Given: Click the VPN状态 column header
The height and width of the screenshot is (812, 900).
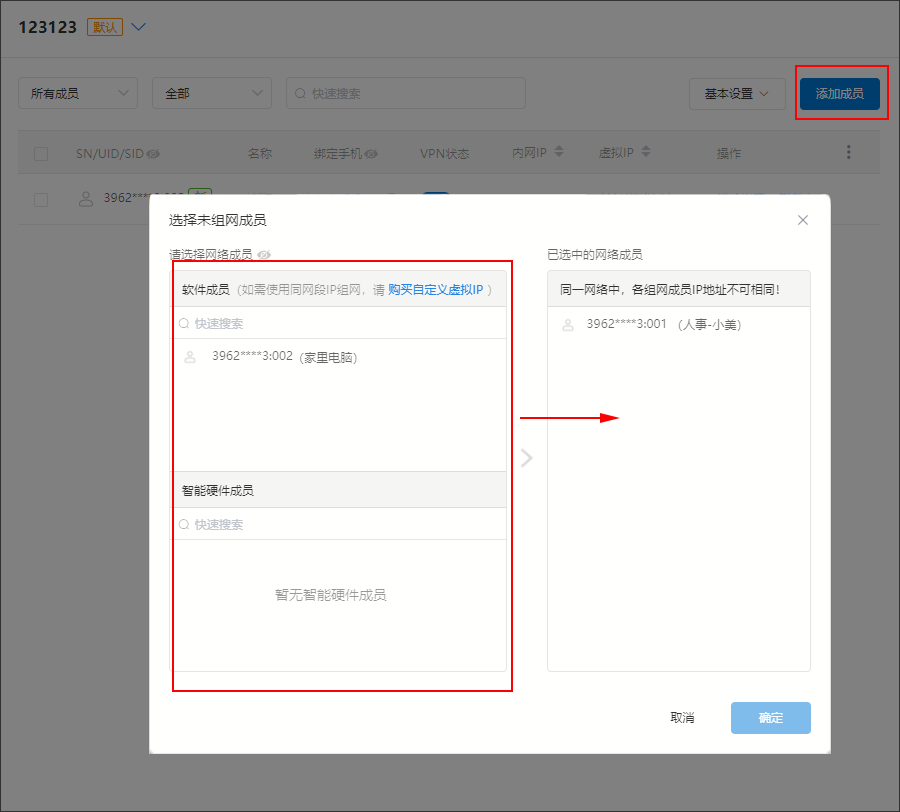Looking at the screenshot, I should (x=444, y=153).
